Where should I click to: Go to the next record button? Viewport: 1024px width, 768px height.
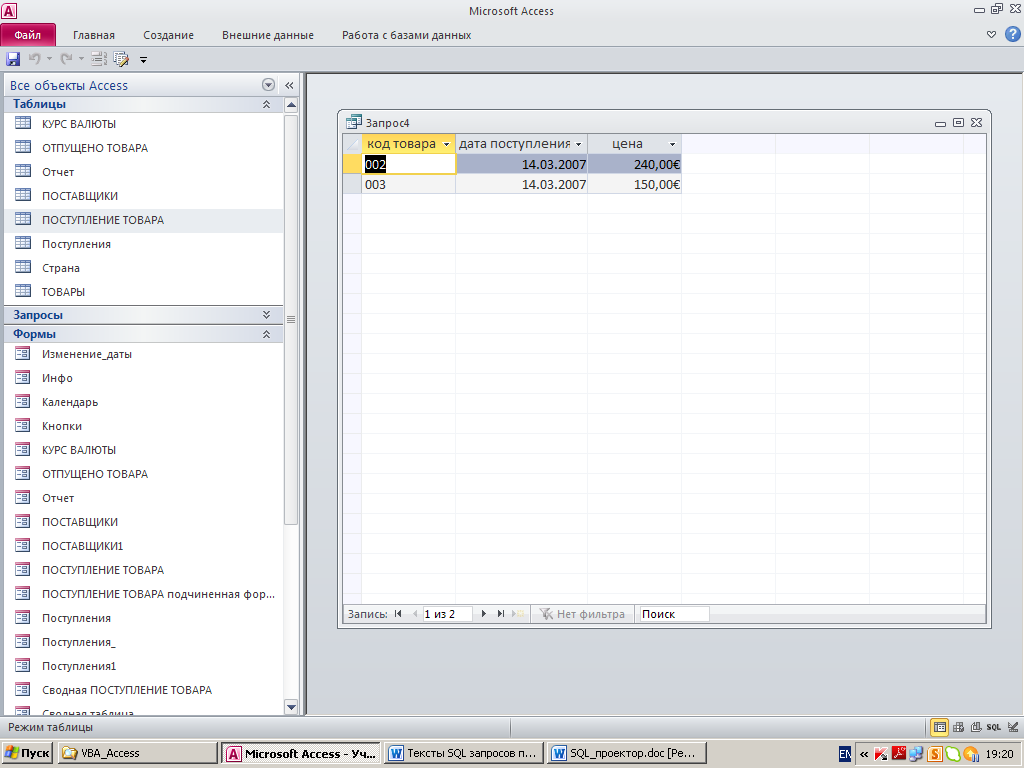[x=484, y=614]
